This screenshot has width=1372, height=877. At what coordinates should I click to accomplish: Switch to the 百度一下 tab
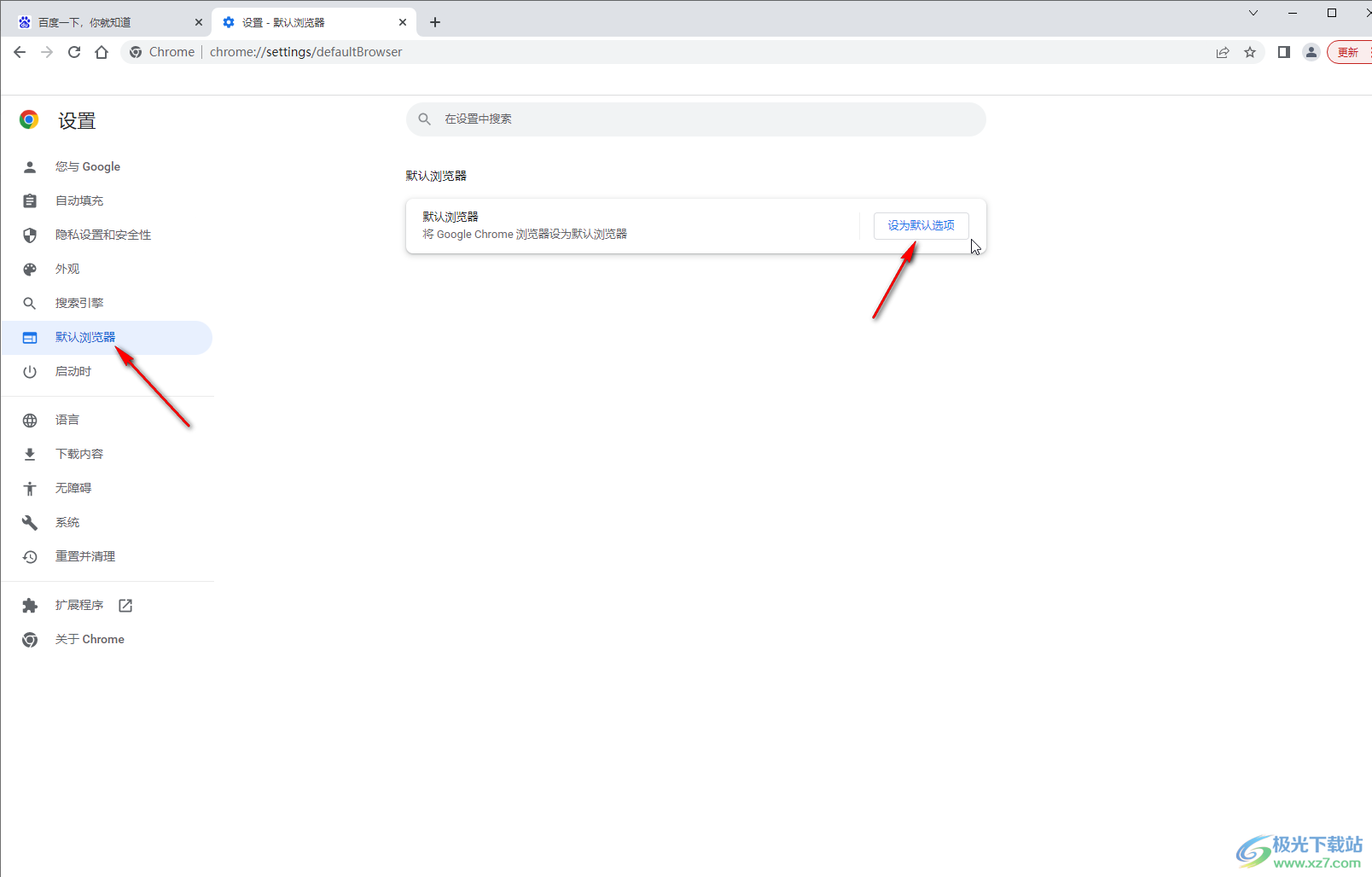107,22
